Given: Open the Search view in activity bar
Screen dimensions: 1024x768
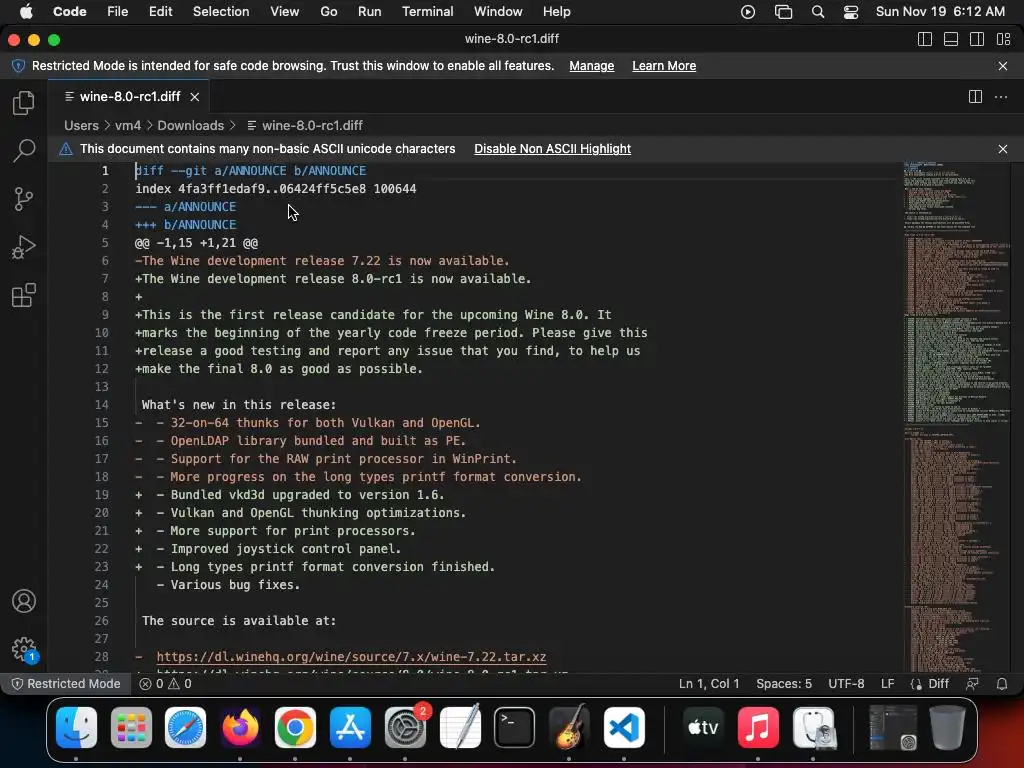Looking at the screenshot, I should tap(24, 151).
